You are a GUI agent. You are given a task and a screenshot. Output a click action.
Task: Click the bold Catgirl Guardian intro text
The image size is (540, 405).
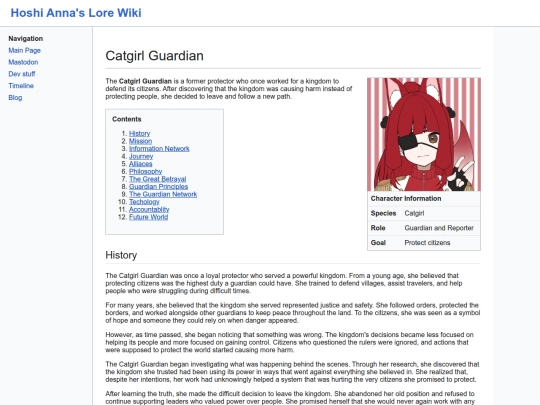pos(145,81)
